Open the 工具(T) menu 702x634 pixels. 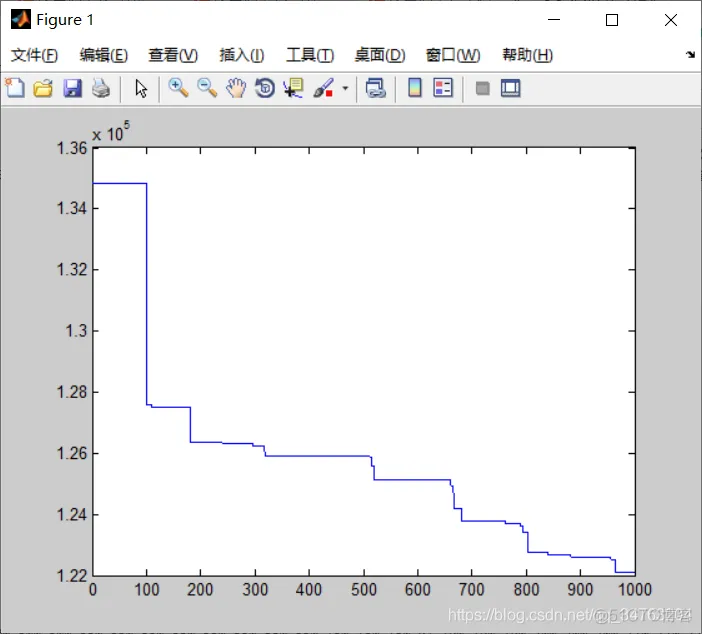tap(310, 55)
